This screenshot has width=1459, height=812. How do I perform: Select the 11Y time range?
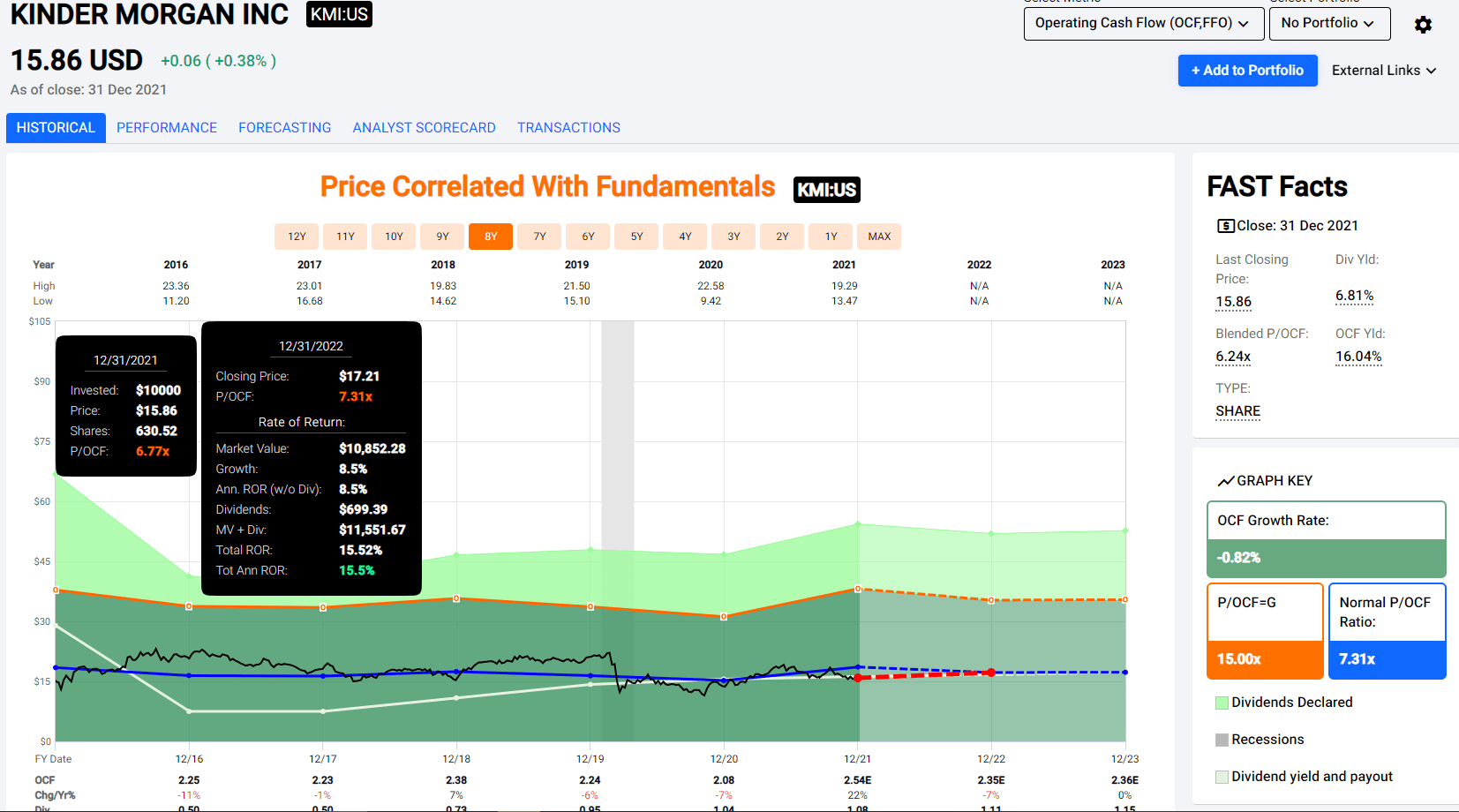tap(345, 237)
